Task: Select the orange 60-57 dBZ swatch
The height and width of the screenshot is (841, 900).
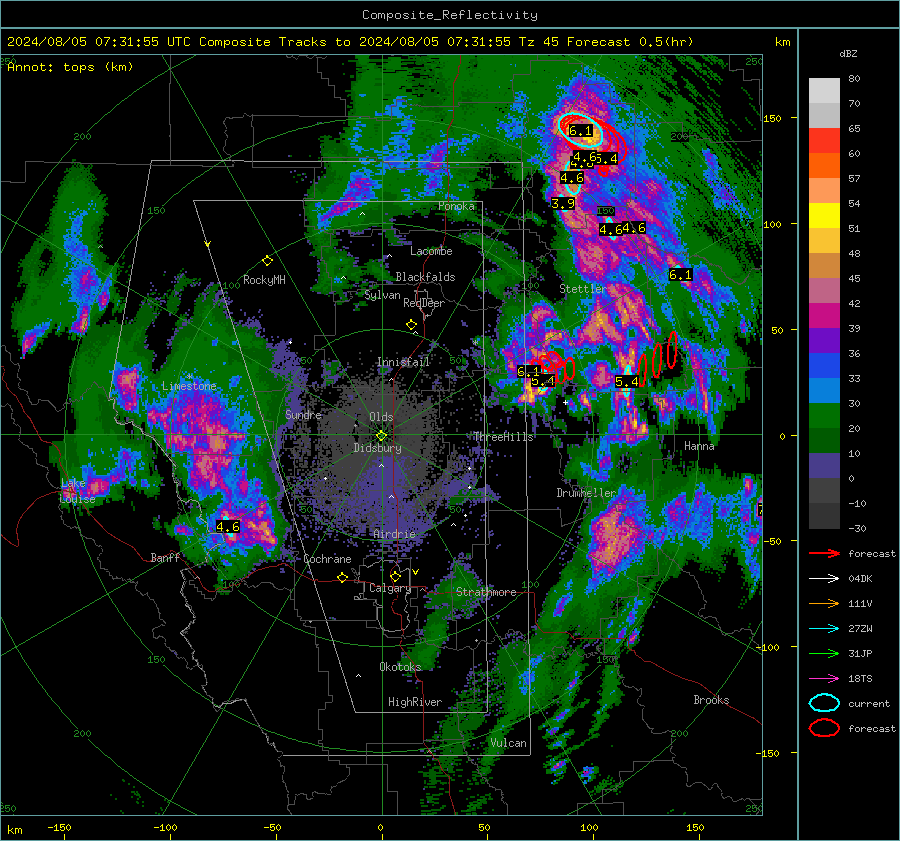Action: (x=824, y=166)
